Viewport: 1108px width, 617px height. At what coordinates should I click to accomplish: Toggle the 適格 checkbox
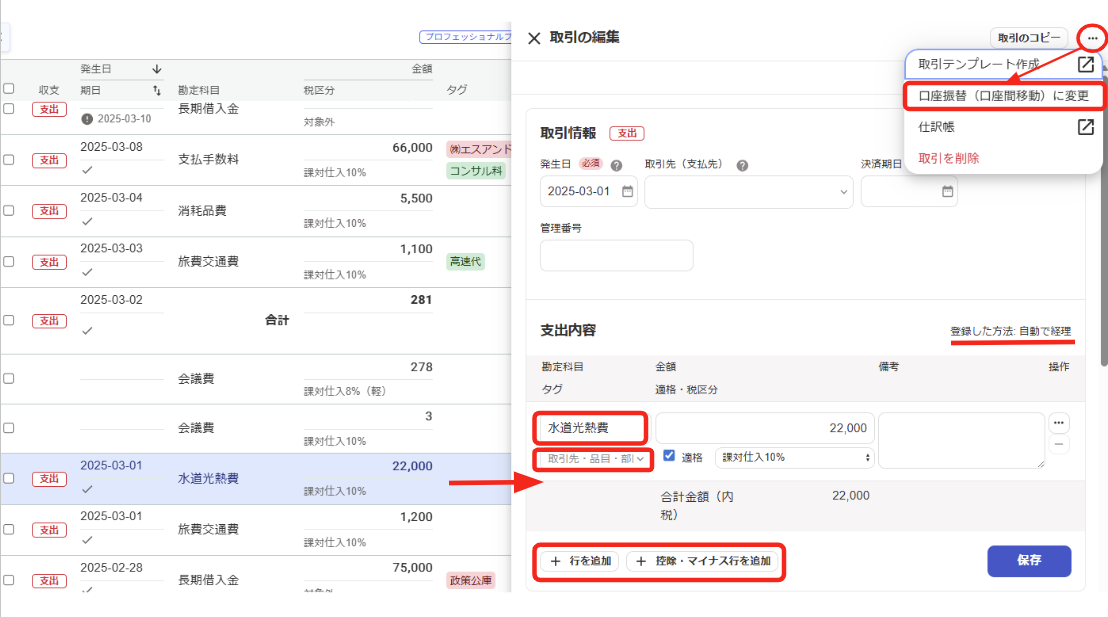point(670,456)
